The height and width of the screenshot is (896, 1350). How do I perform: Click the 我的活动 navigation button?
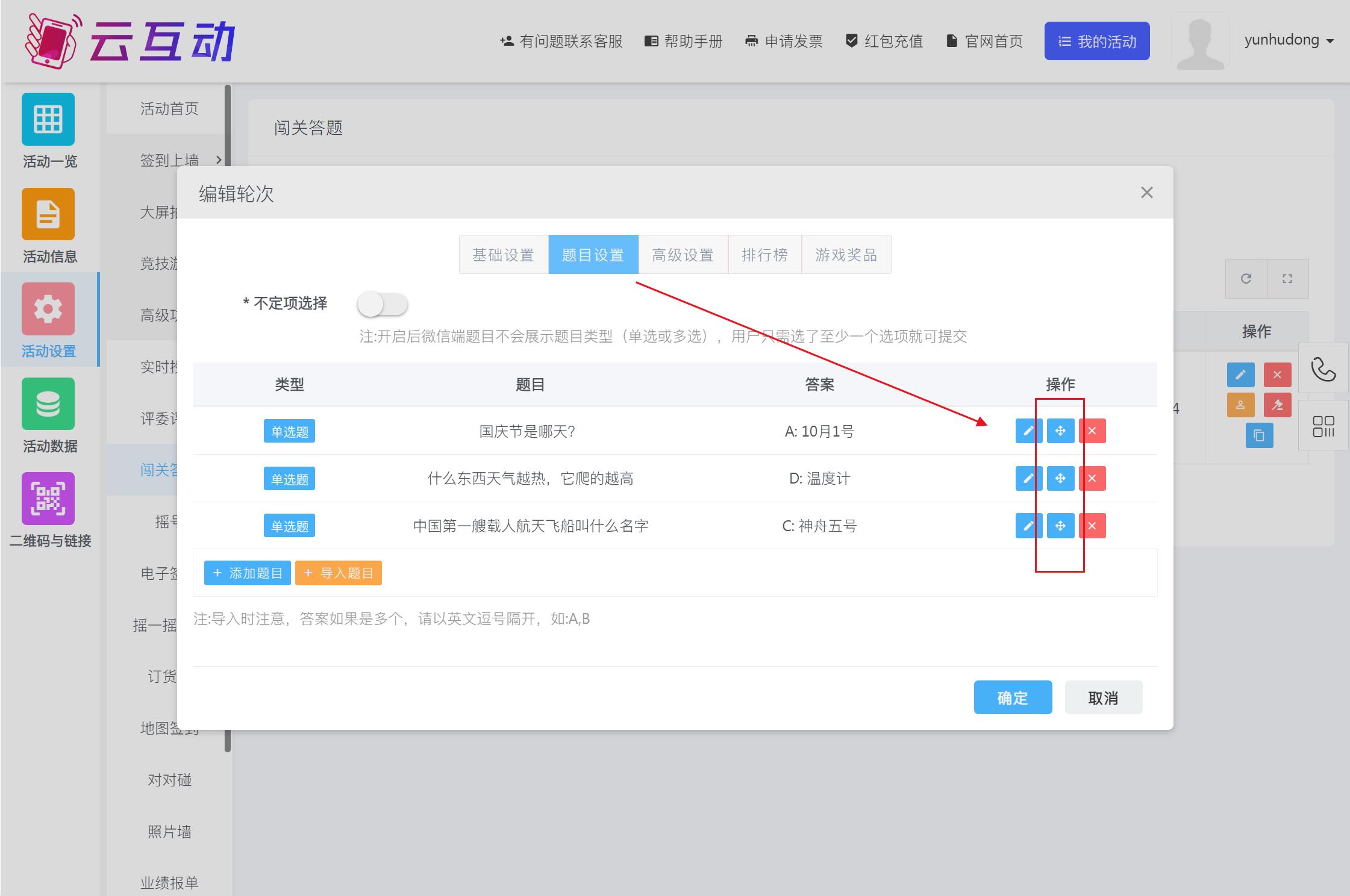[x=1097, y=41]
